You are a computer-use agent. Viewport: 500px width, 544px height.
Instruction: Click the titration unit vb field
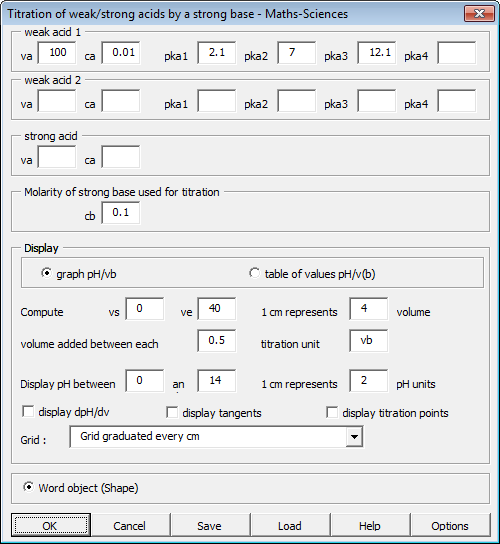[x=368, y=341]
